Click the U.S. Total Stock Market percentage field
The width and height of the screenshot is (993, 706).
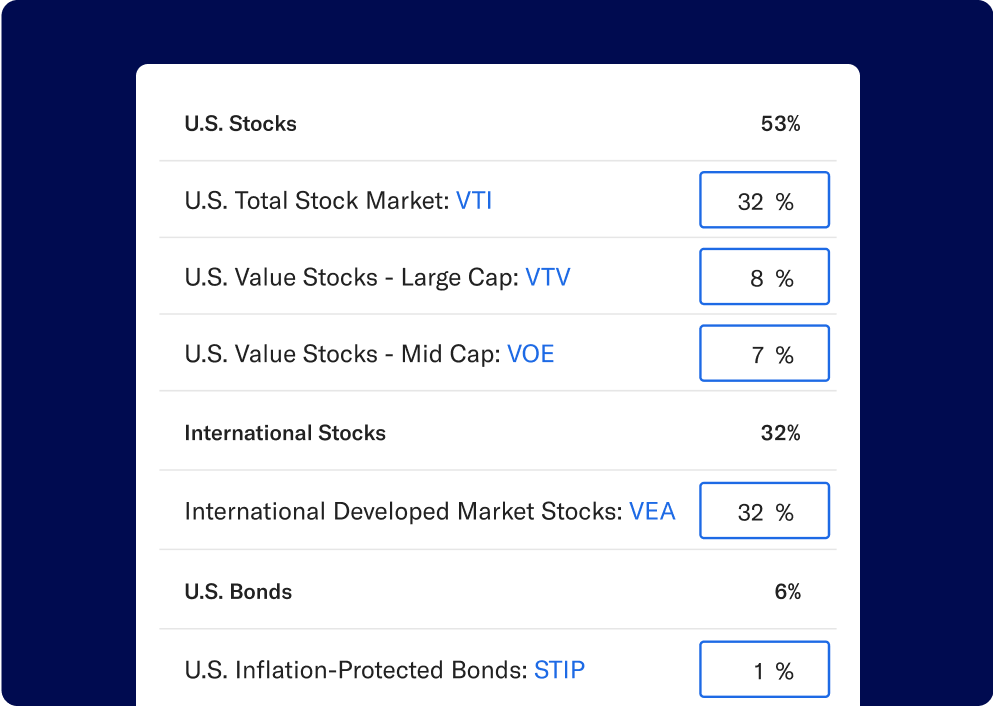point(764,200)
